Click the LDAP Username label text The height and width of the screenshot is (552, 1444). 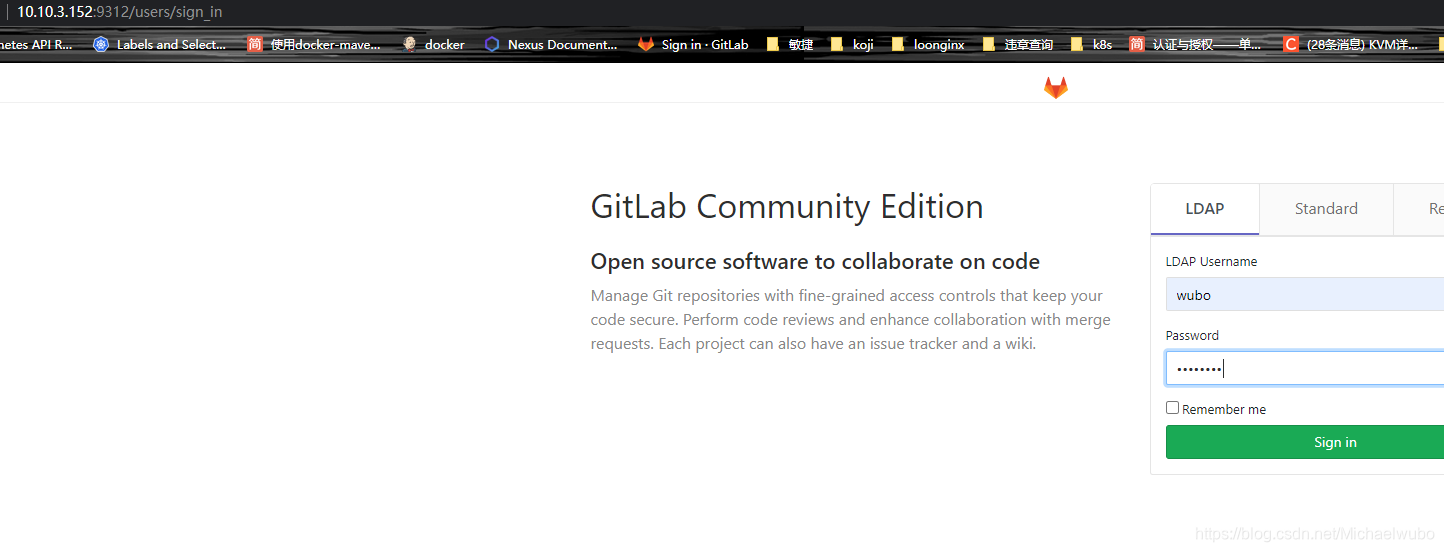[1211, 262]
